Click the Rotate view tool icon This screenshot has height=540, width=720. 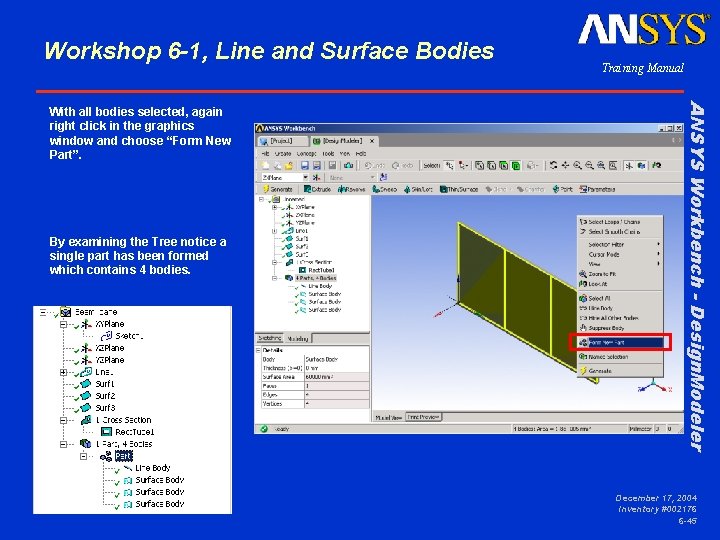(x=553, y=165)
